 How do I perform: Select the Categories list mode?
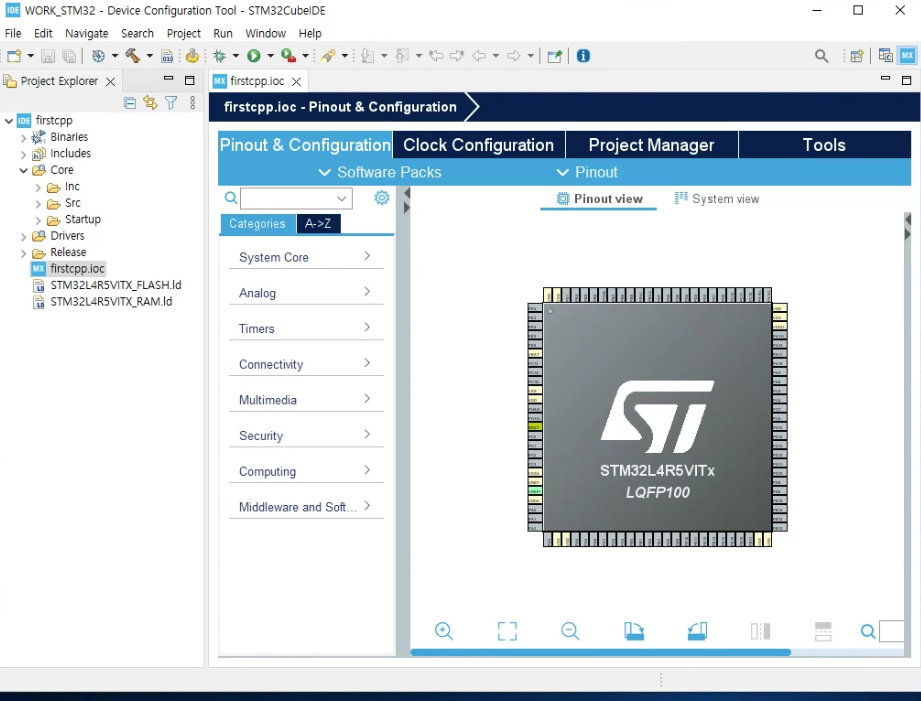pyautogui.click(x=257, y=224)
